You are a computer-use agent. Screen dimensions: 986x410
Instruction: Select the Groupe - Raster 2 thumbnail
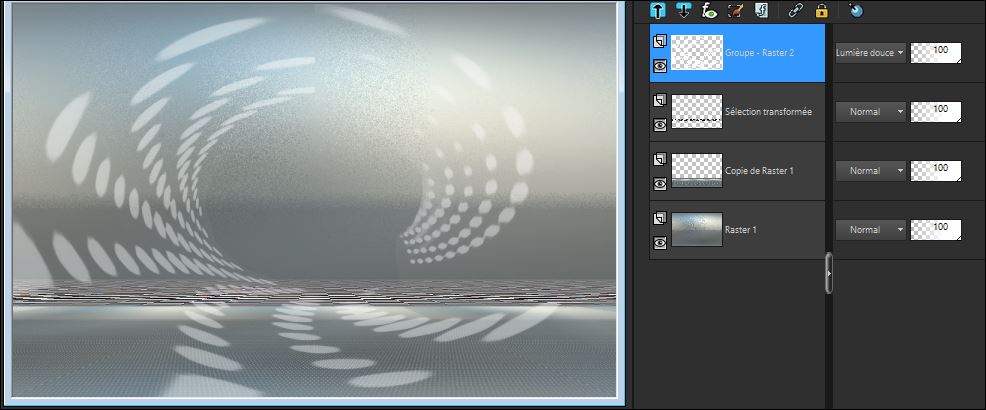[x=697, y=53]
